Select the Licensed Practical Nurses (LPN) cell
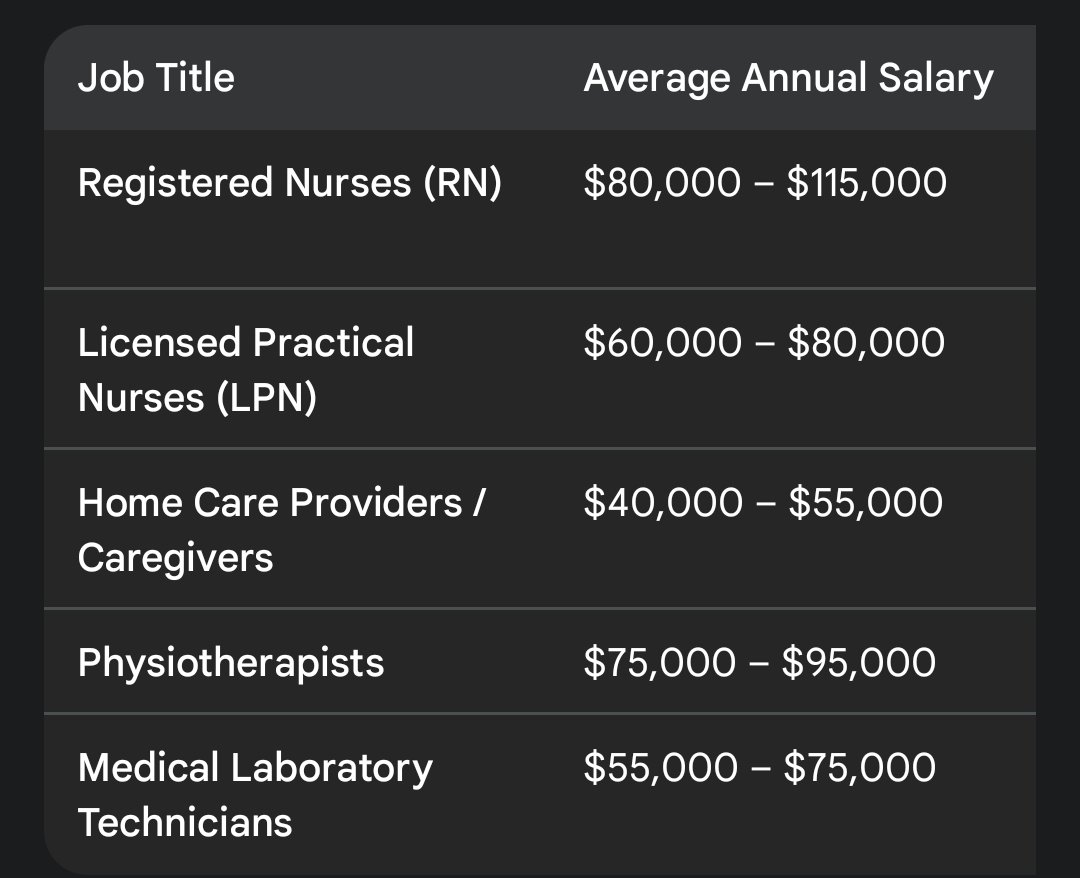This screenshot has height=878, width=1080. tap(245, 370)
